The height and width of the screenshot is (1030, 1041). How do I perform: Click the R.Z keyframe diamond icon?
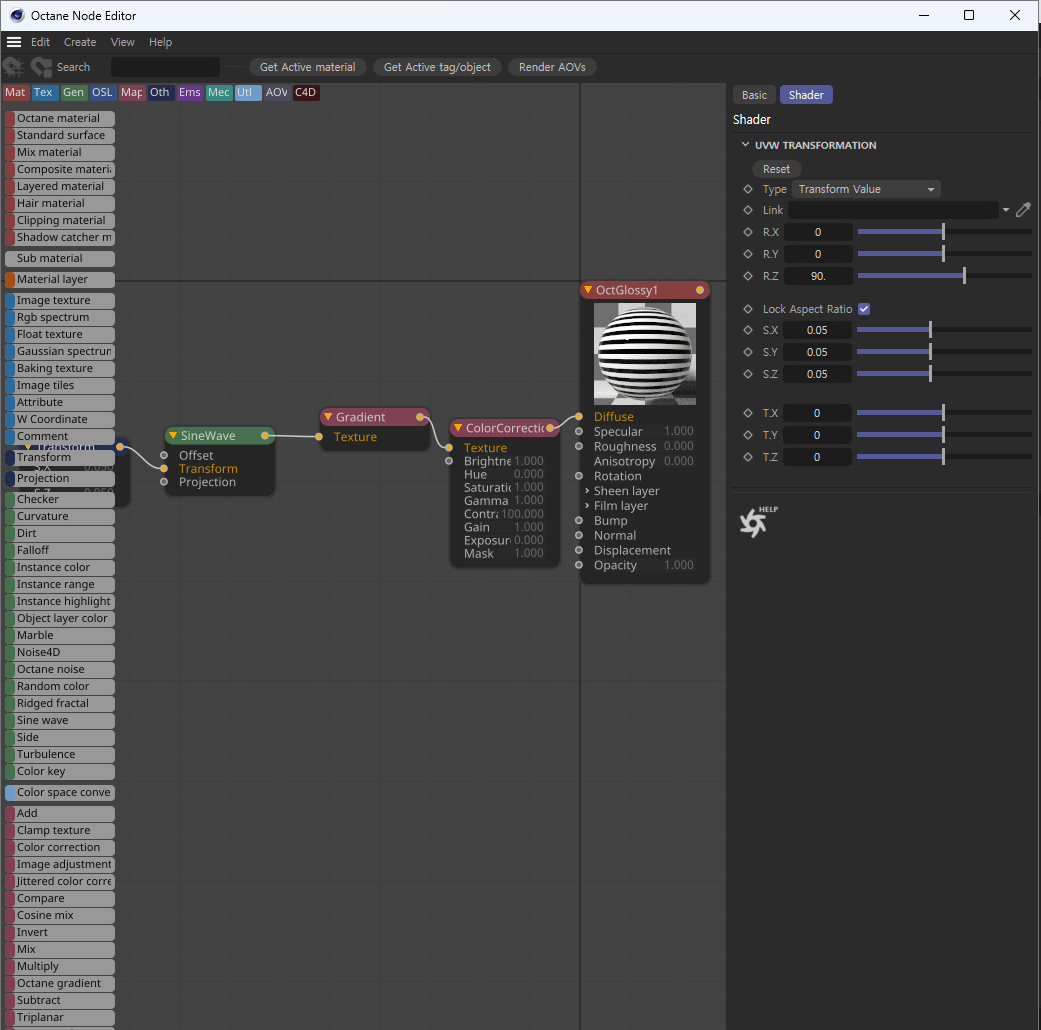pyautogui.click(x=747, y=276)
